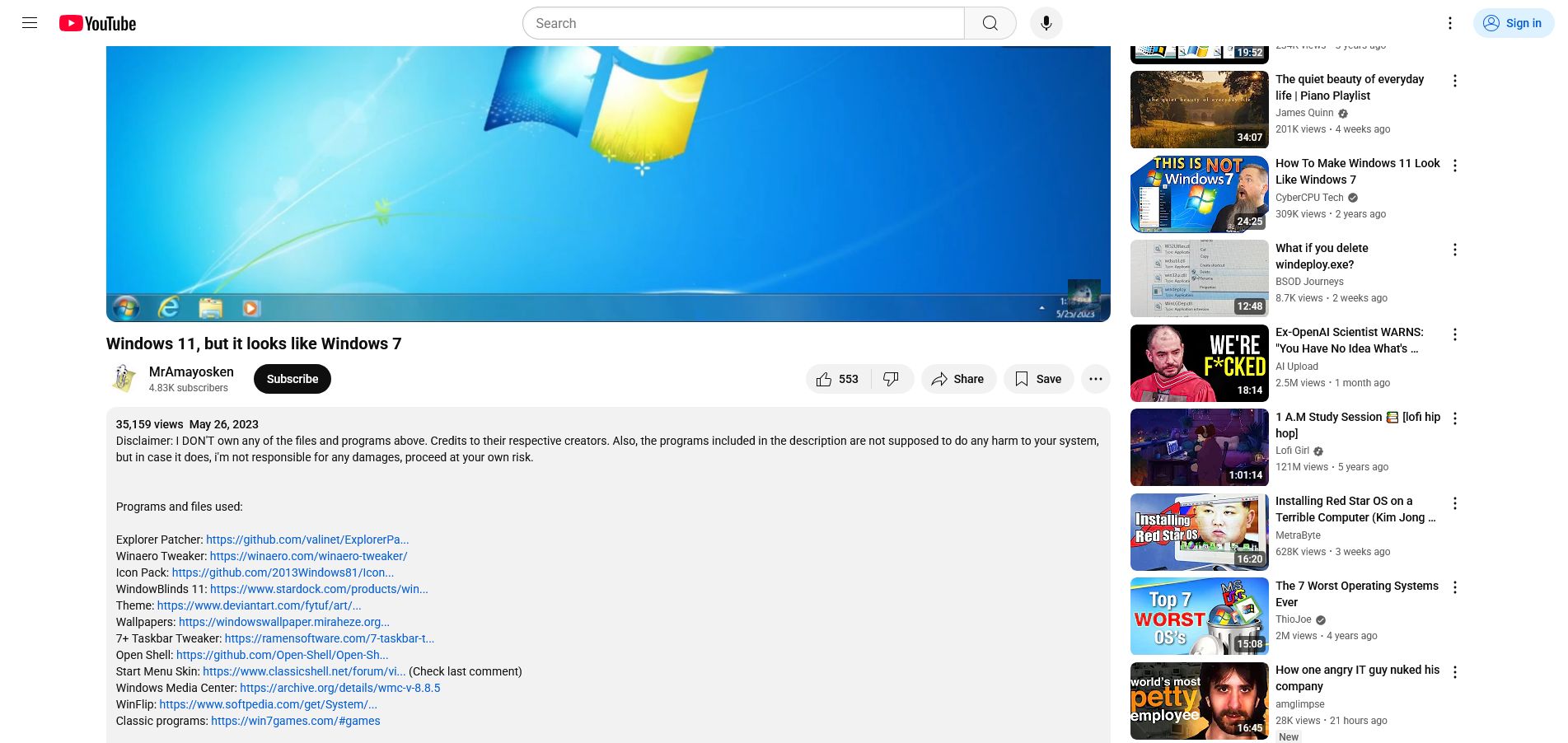1568x743 pixels.
Task: Share this video using the Share button
Action: [958, 379]
